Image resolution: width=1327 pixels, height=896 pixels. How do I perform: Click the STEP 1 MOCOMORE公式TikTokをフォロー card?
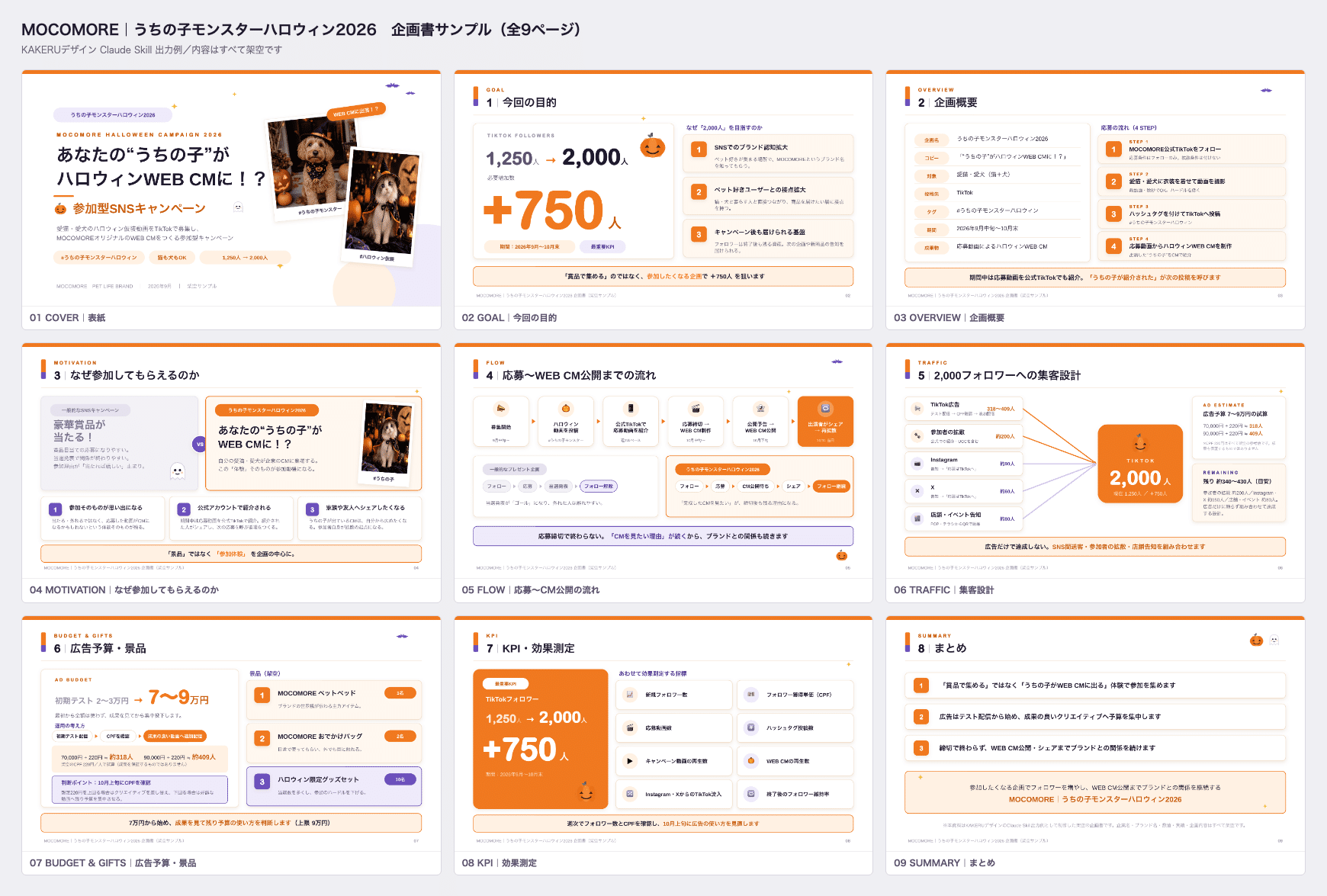pyautogui.click(x=1192, y=149)
